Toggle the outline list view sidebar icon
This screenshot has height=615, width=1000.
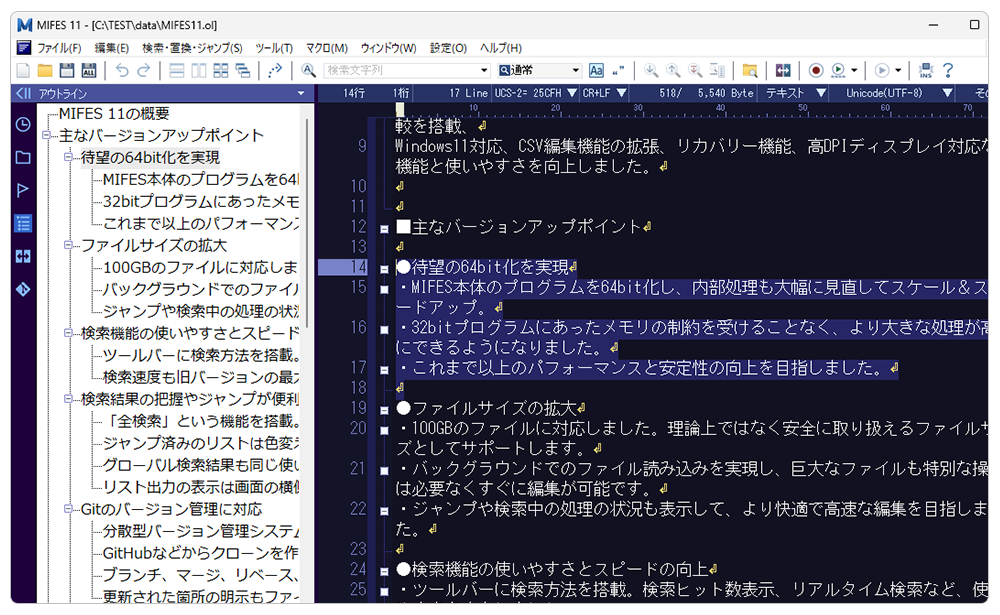[x=23, y=223]
